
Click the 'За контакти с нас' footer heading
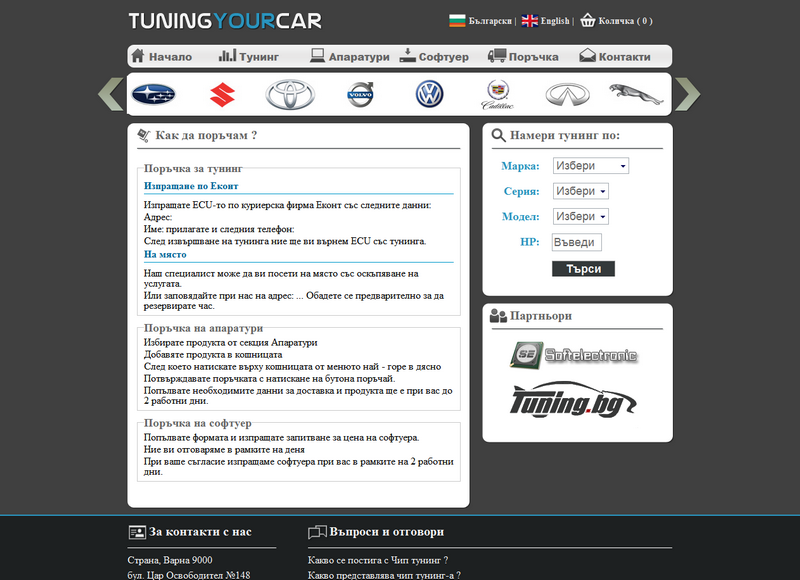pos(200,532)
